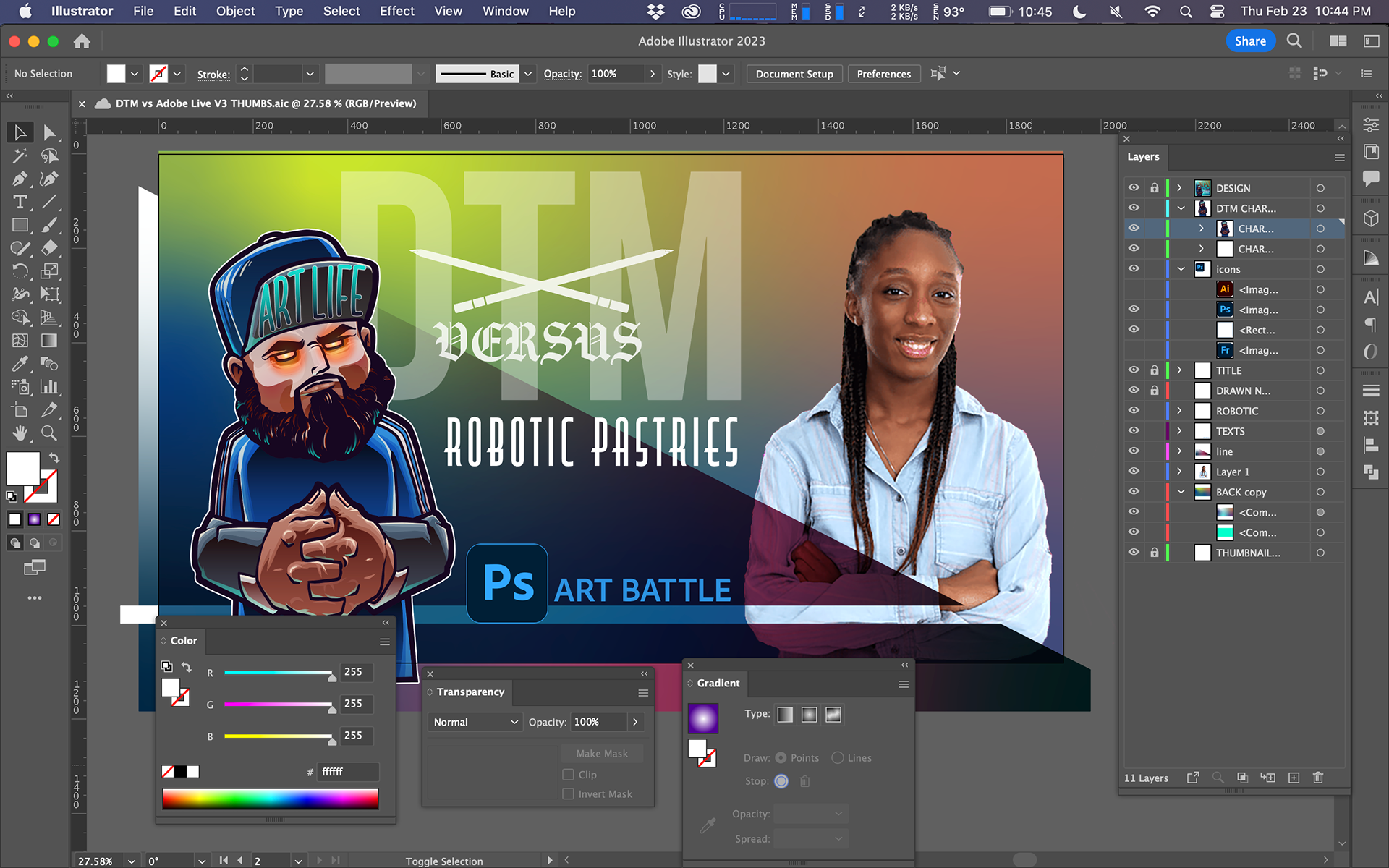Click the R channel slider

click(280, 673)
